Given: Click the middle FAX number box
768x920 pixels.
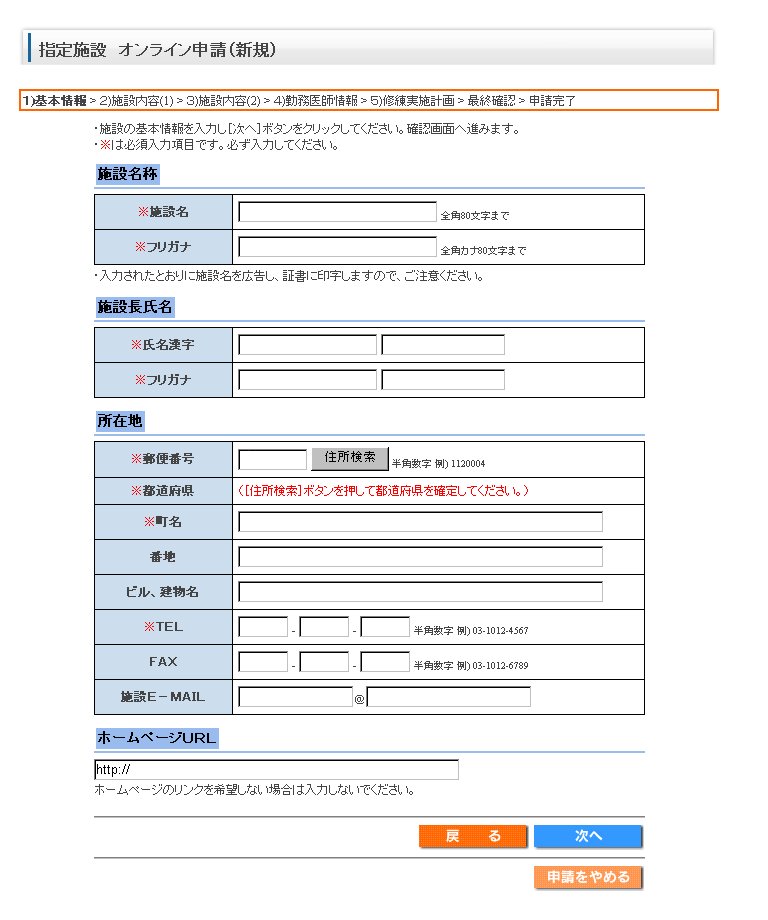Looking at the screenshot, I should [324, 662].
